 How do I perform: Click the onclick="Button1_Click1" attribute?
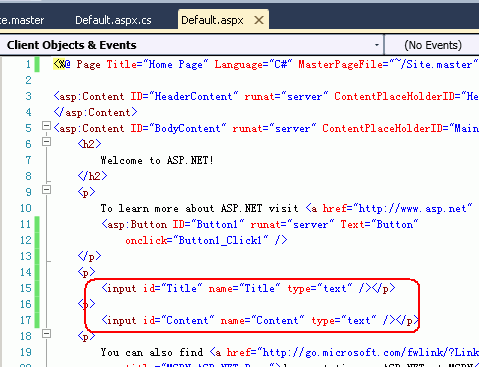(197, 240)
